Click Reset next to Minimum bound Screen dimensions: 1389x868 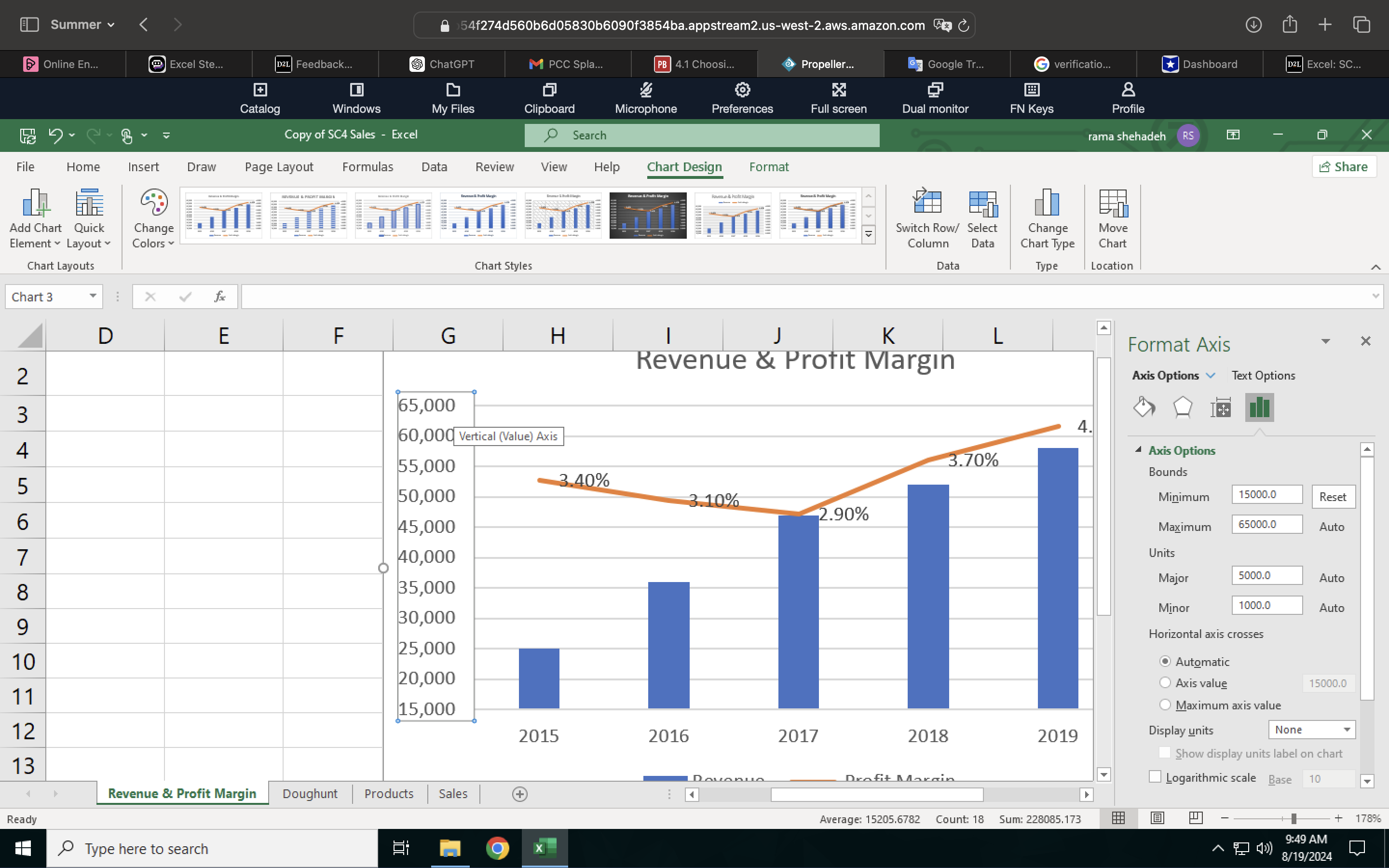tap(1333, 497)
